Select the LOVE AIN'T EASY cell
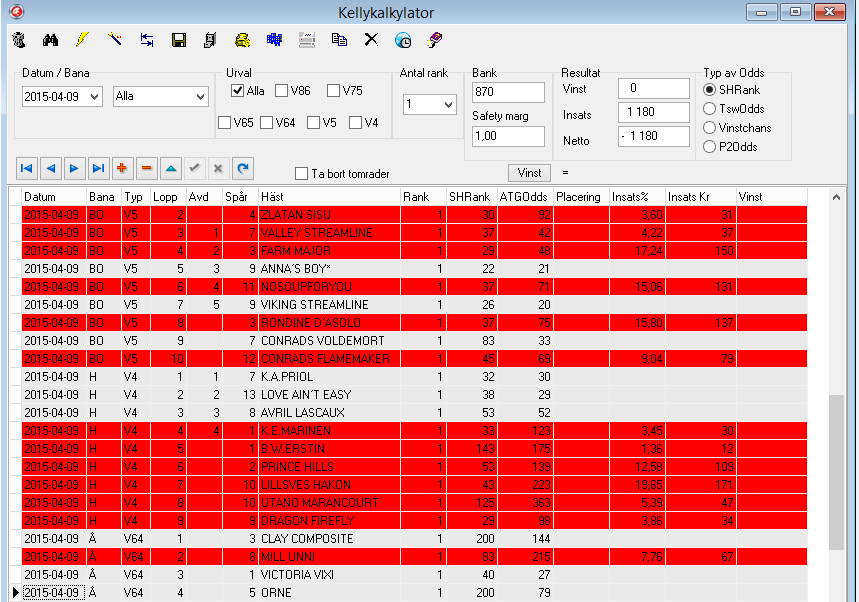859x602 pixels. click(x=329, y=395)
